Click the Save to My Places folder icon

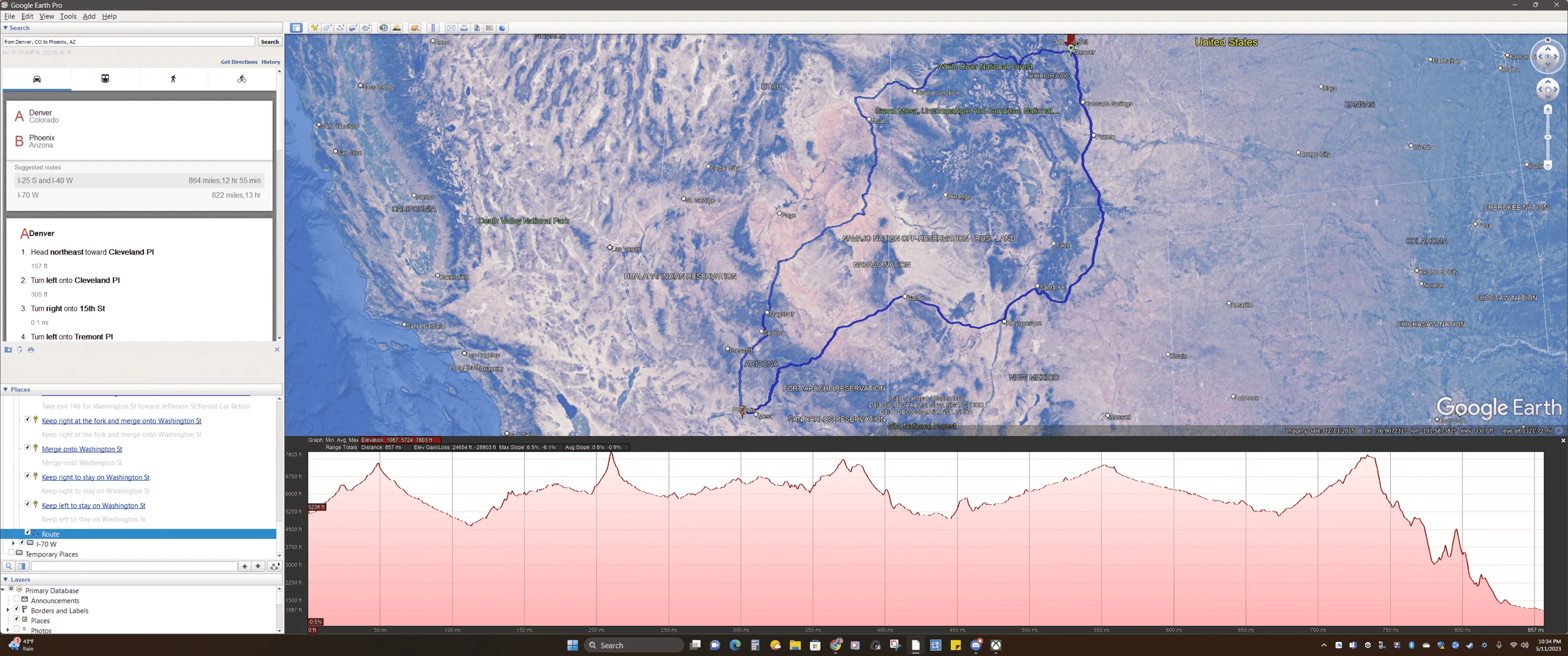[8, 350]
